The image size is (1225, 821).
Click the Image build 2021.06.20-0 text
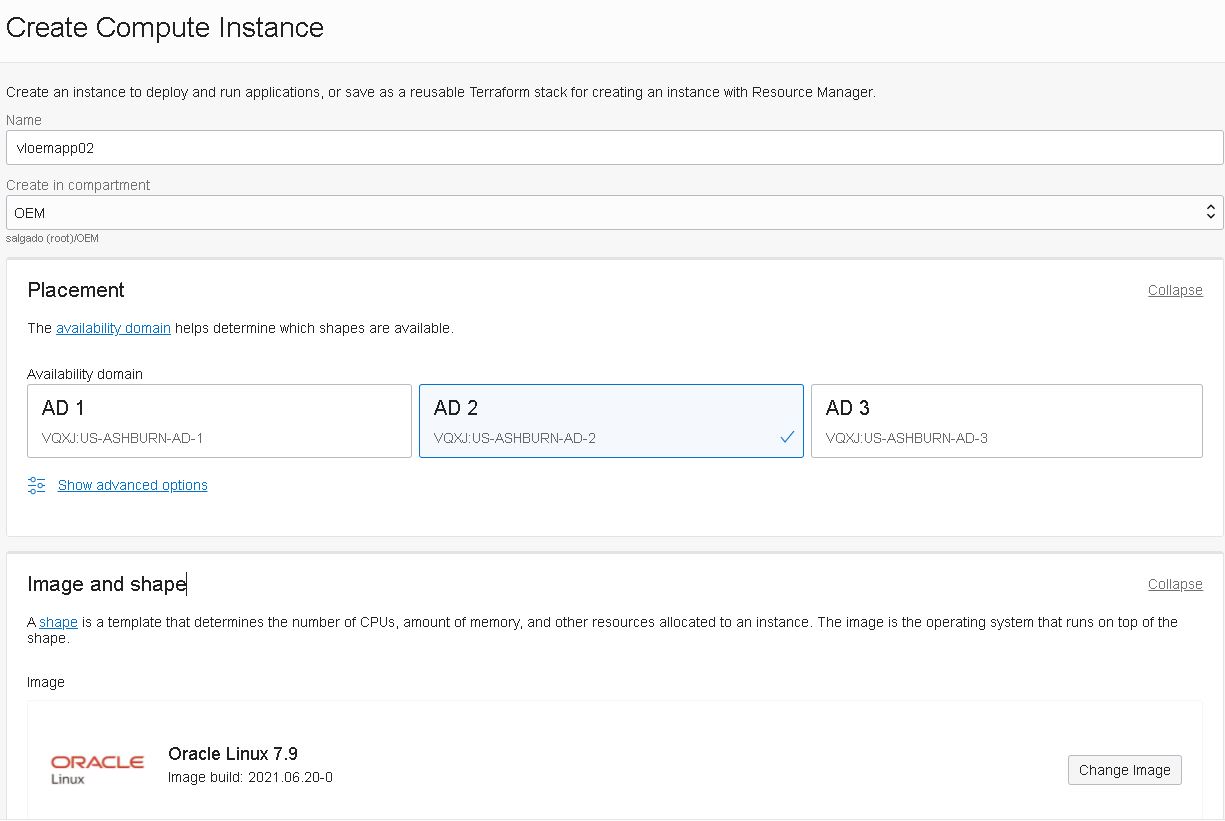pos(250,777)
